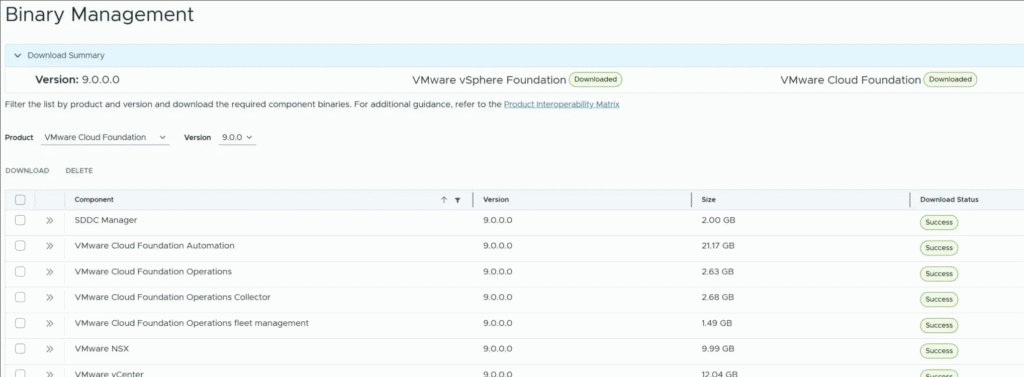The width and height of the screenshot is (1024, 377).
Task: Click the Version: 9.0.0.0 summary text
Action: coord(77,80)
